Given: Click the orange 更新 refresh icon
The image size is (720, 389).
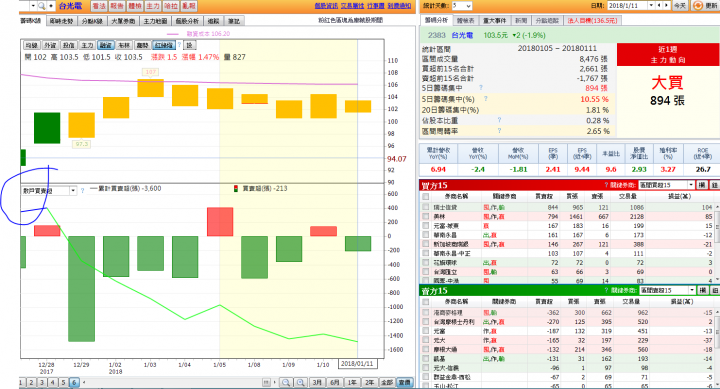Looking at the screenshot, I should (x=698, y=6).
